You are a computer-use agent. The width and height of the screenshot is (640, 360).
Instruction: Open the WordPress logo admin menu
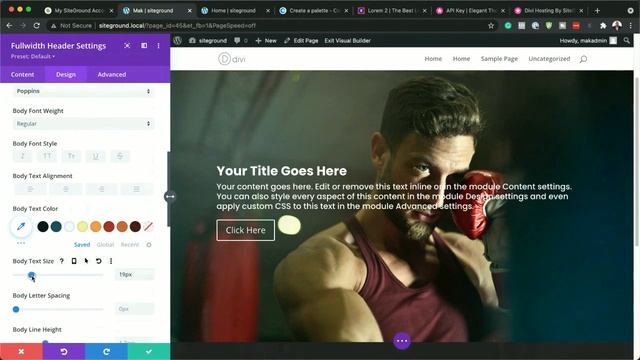[178, 40]
